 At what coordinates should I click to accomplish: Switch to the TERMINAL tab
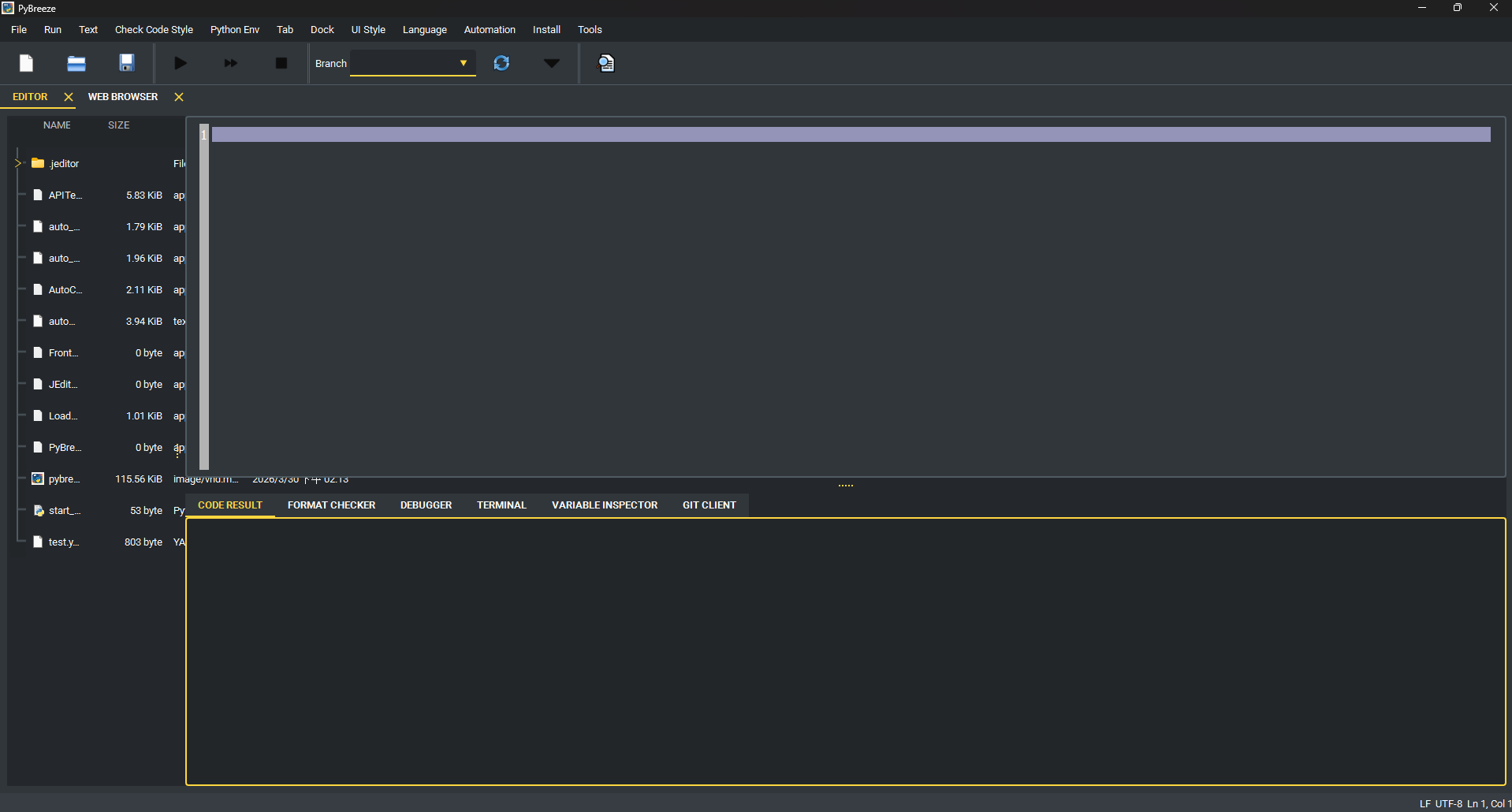(501, 505)
